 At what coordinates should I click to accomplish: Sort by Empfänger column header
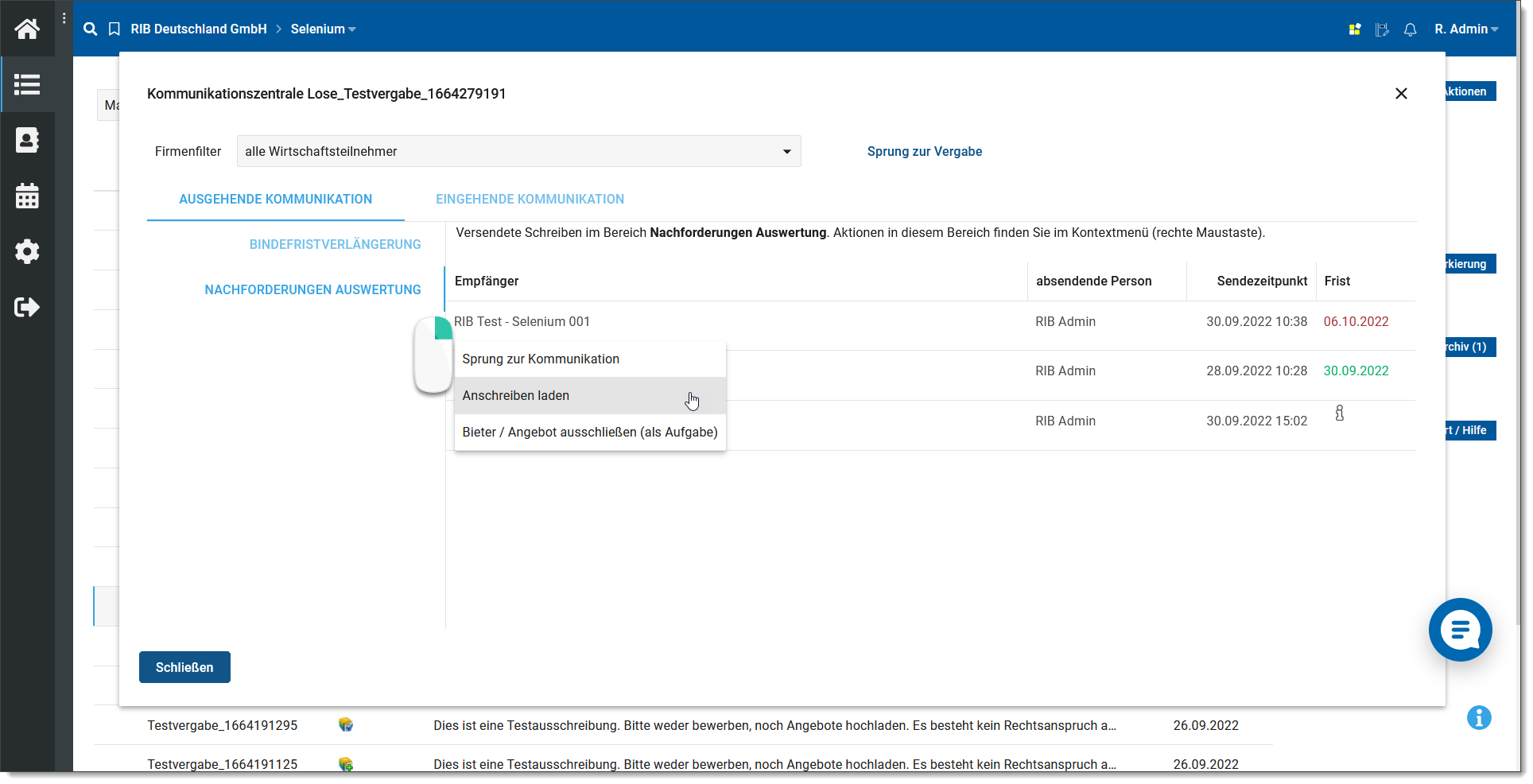click(487, 281)
